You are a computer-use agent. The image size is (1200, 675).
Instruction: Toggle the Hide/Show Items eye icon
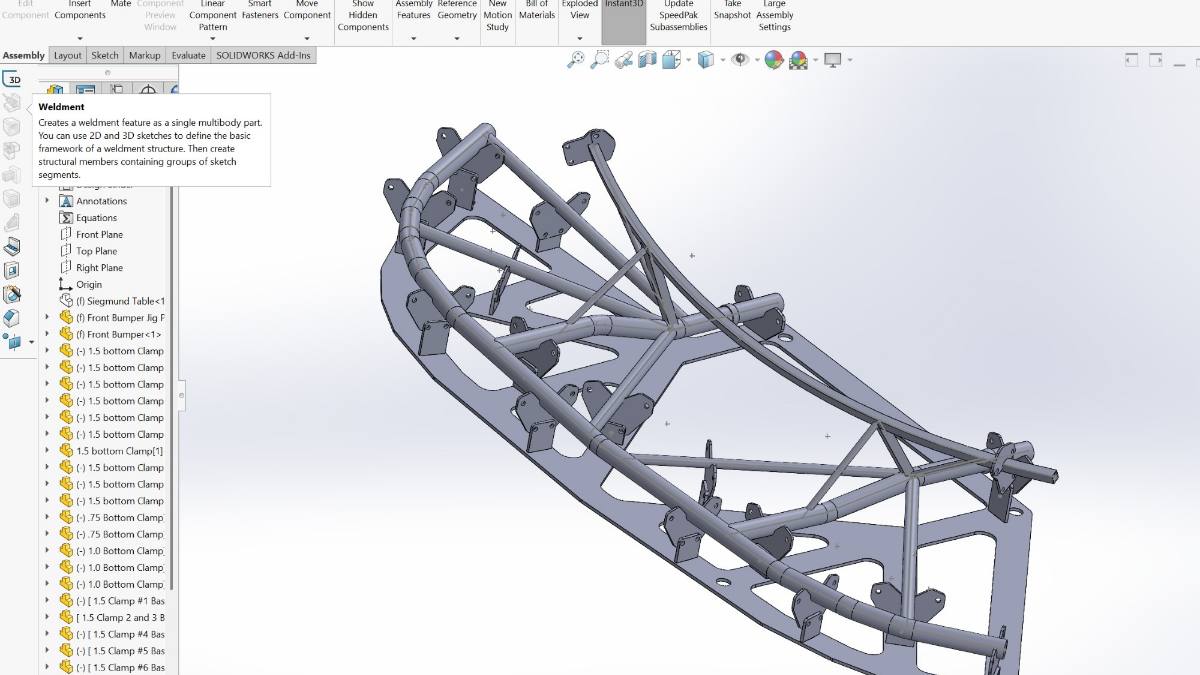[x=739, y=60]
